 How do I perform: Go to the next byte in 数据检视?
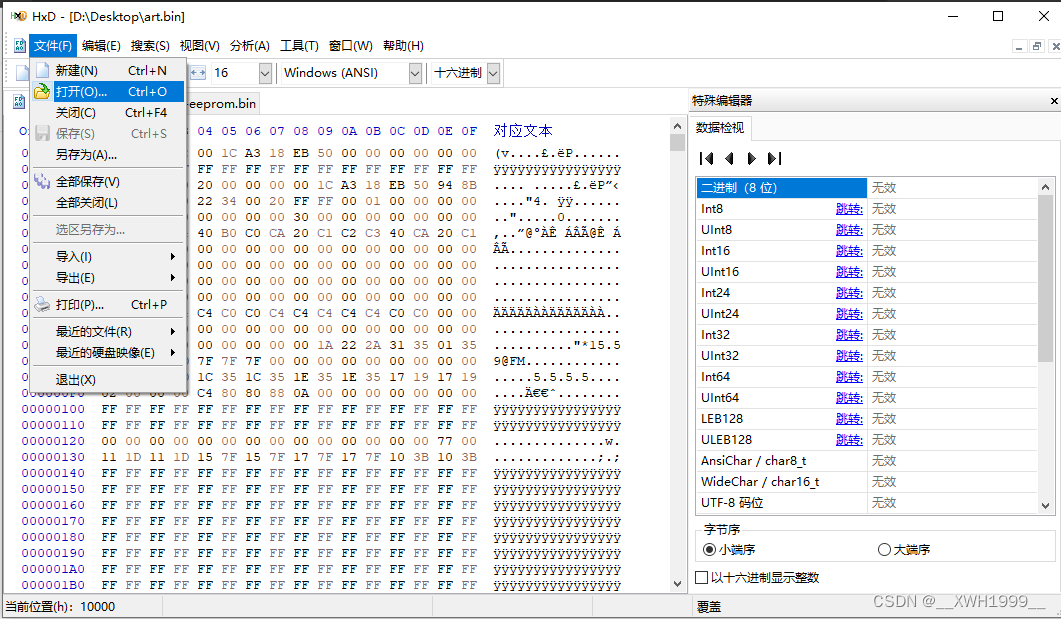click(x=751, y=158)
